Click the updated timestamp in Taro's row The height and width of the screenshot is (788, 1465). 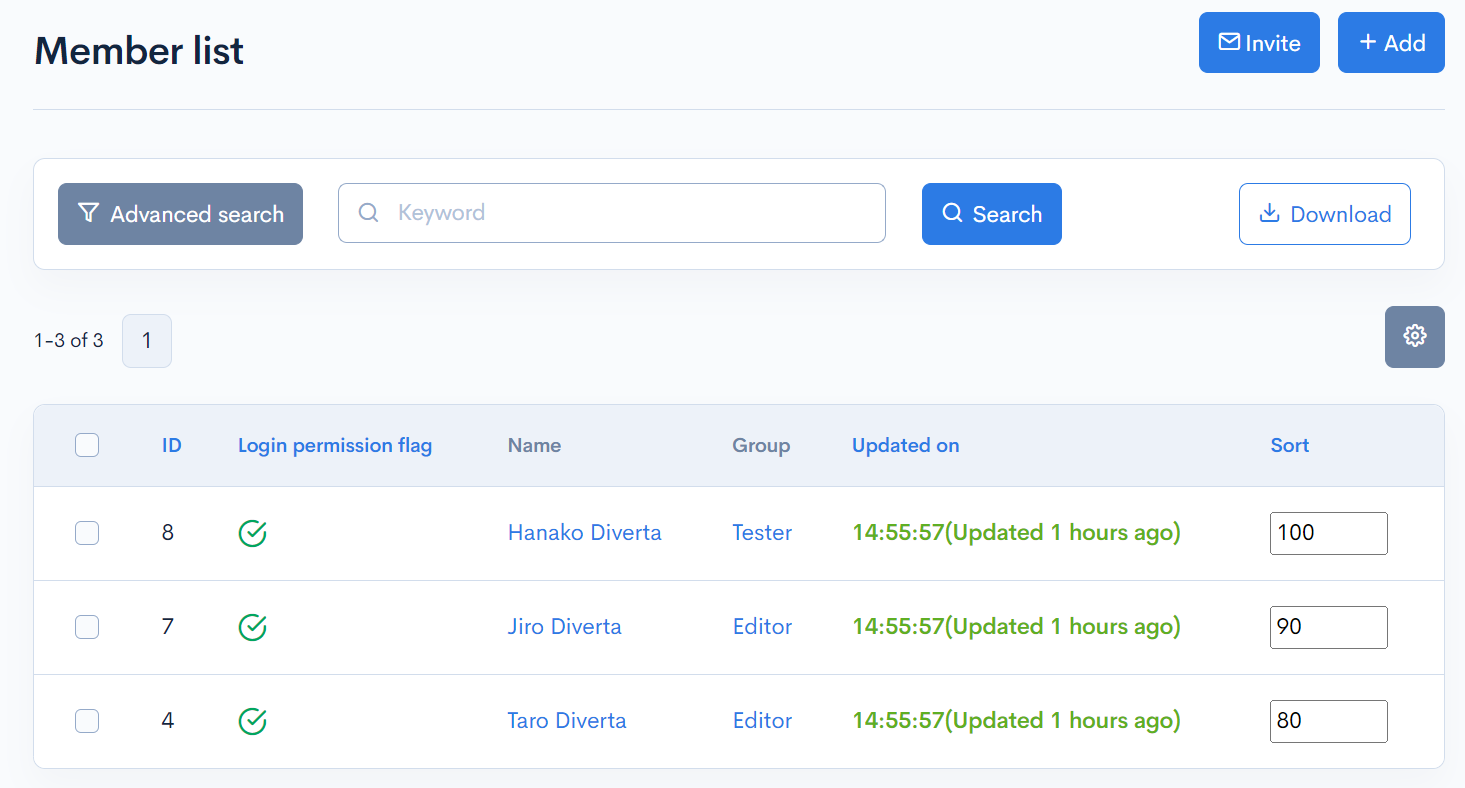1017,720
